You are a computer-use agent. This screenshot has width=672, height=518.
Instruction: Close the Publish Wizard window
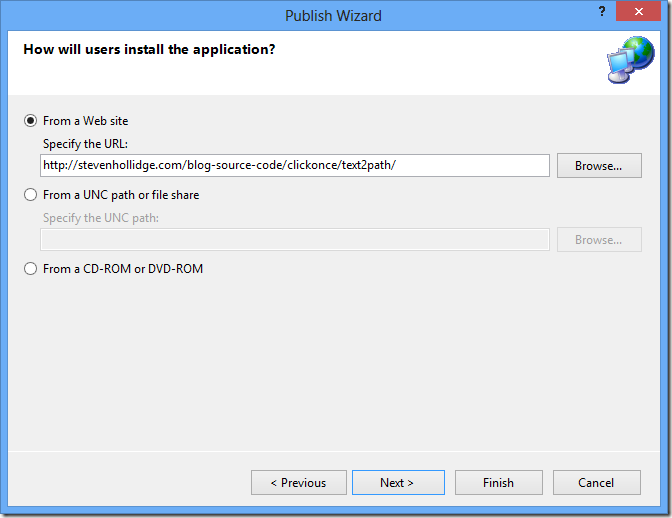click(638, 11)
